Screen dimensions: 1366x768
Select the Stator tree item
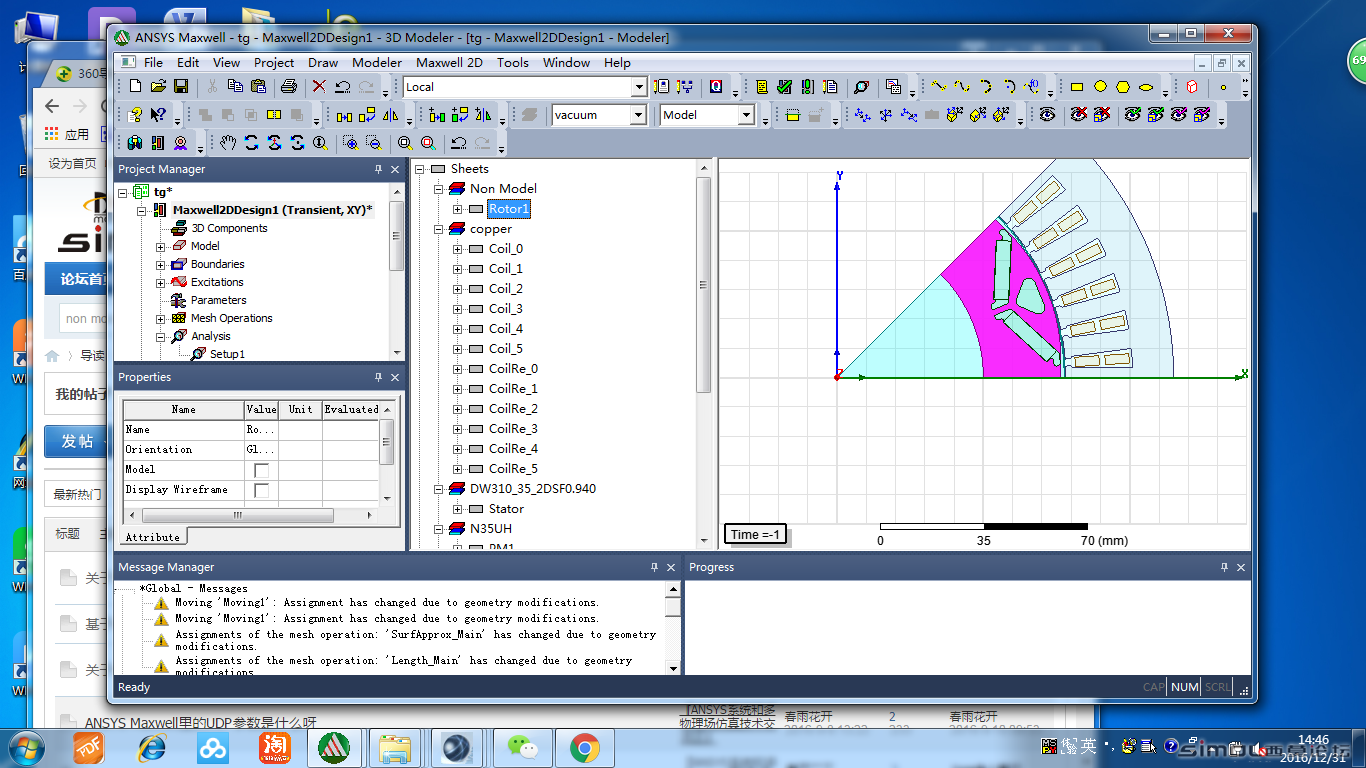pyautogui.click(x=506, y=509)
